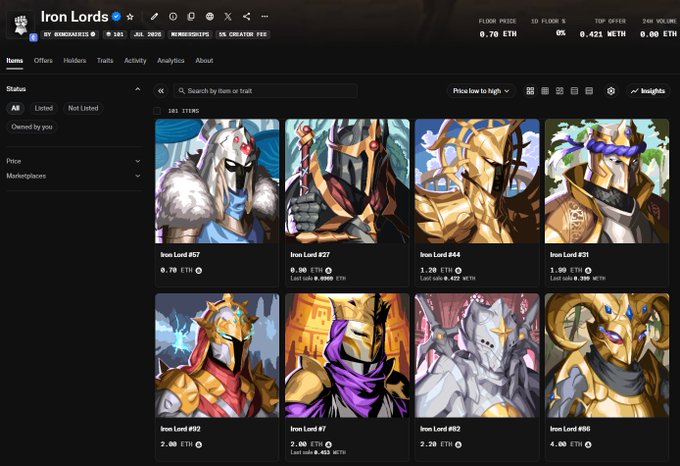
Task: Open Iron Lord #44 artwork
Action: pyautogui.click(x=477, y=181)
